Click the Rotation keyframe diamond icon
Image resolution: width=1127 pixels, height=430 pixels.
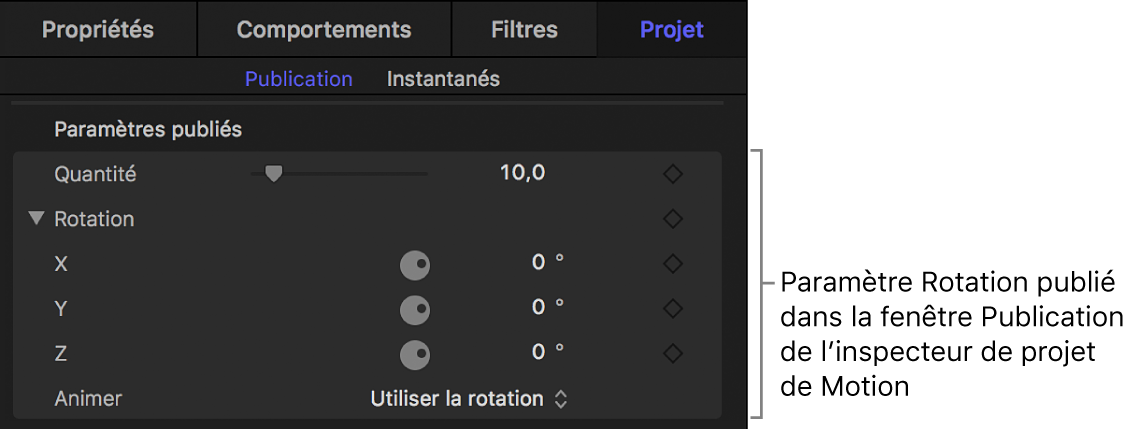673,218
